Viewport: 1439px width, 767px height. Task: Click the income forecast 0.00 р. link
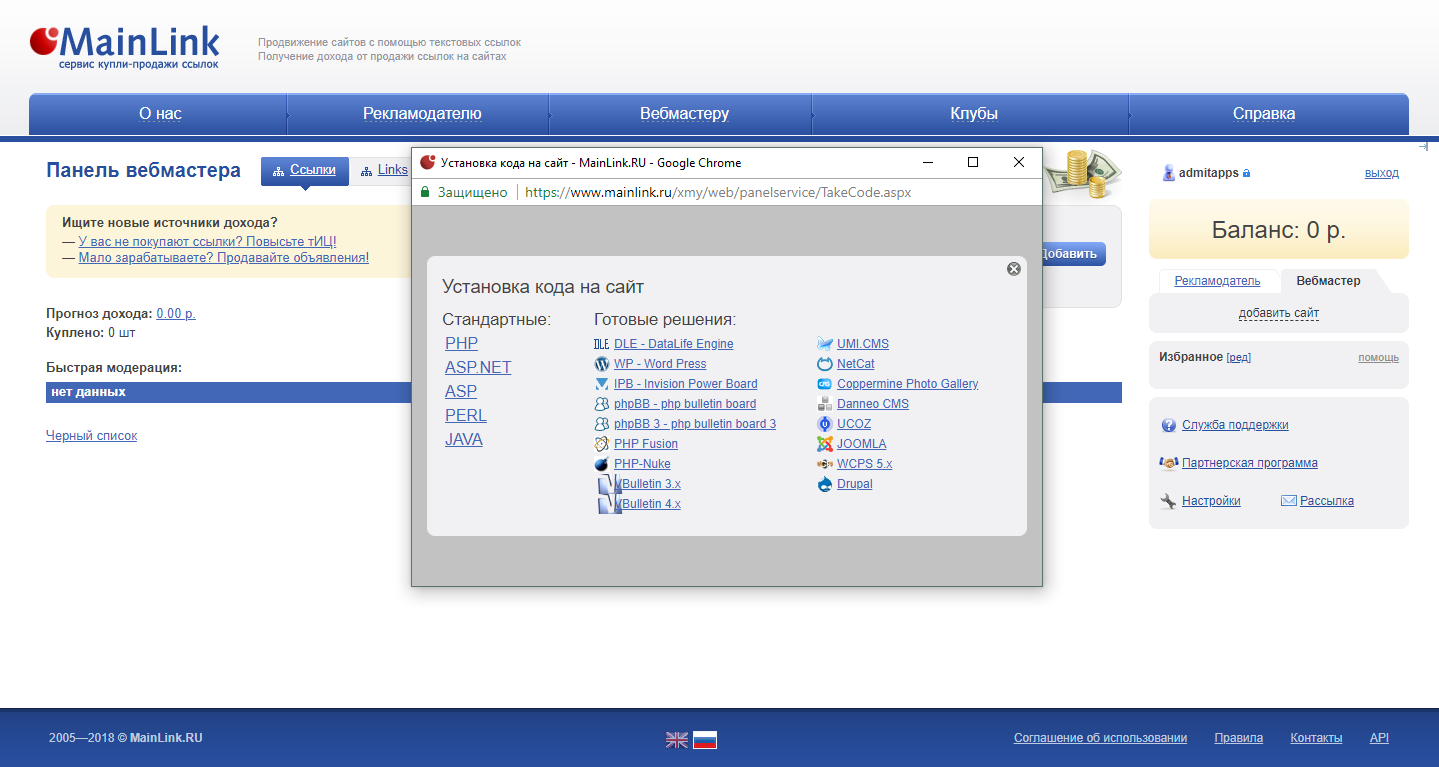pos(176,313)
